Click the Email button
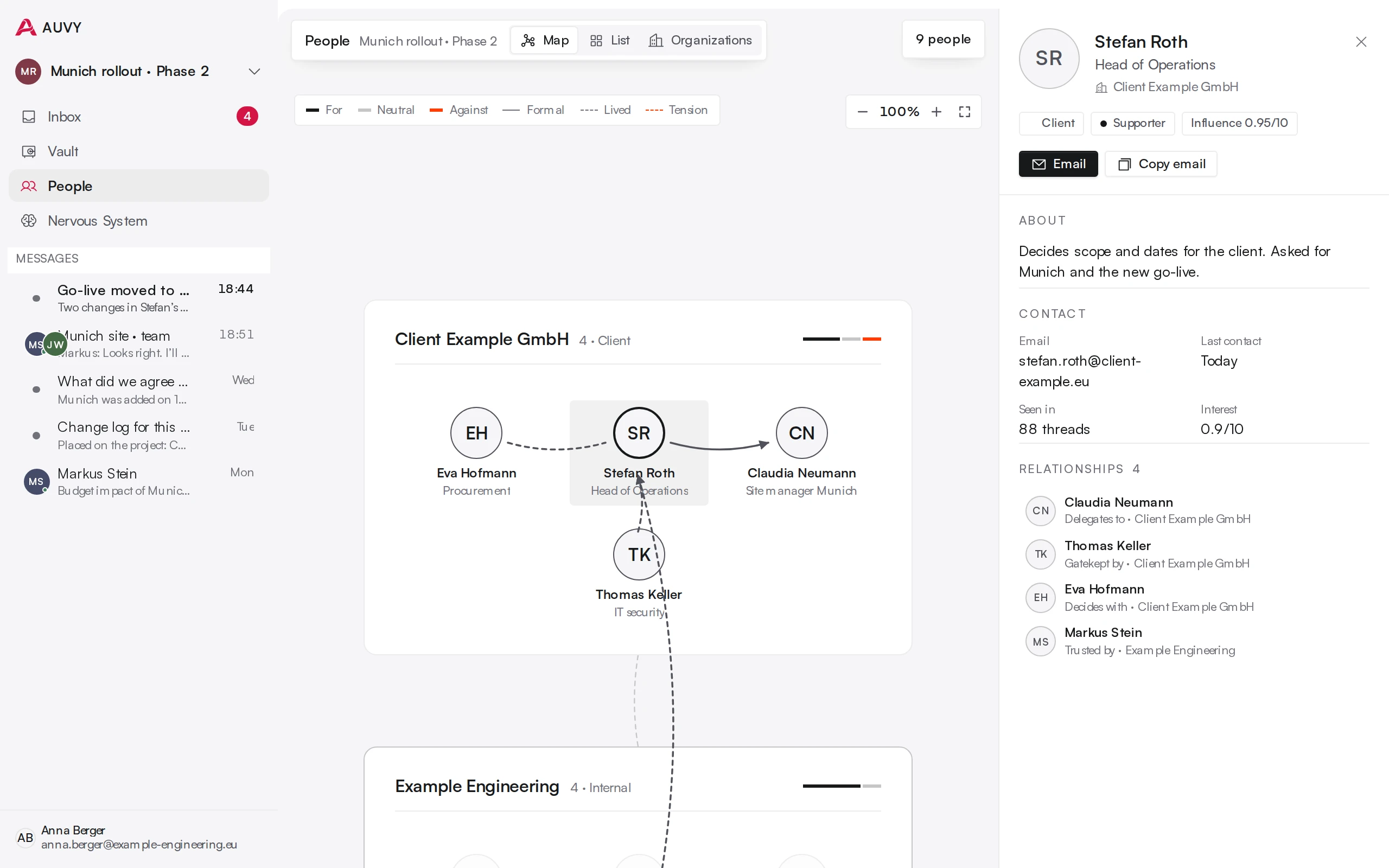This screenshot has height=868, width=1389. click(x=1058, y=164)
